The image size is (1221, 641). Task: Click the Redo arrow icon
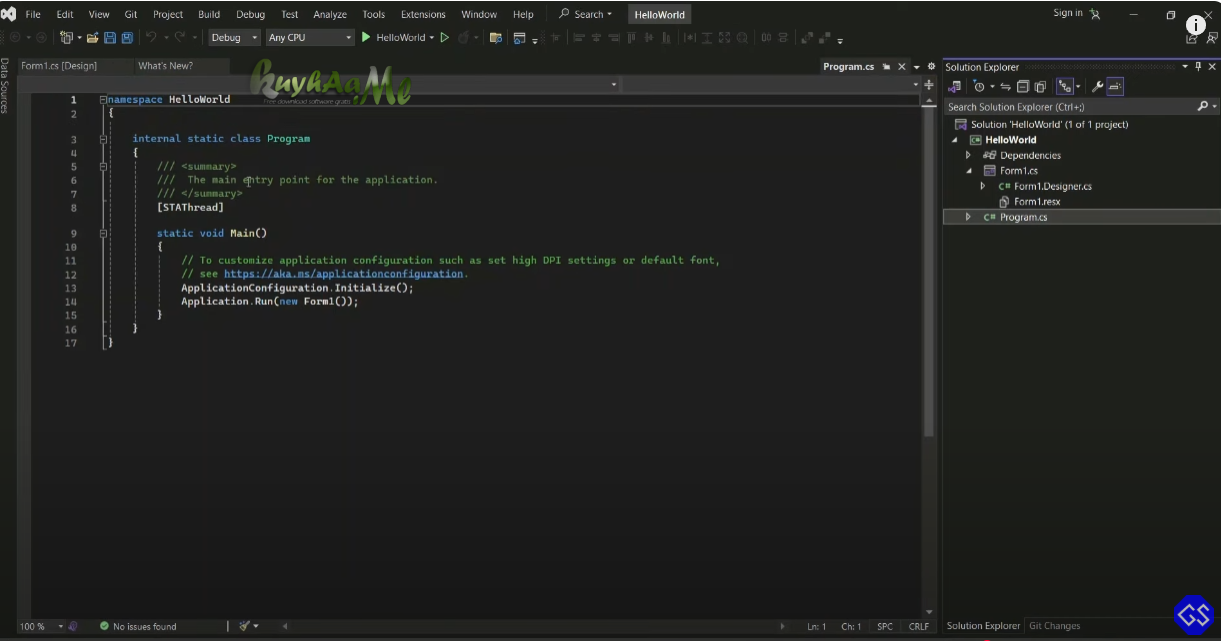coord(181,38)
